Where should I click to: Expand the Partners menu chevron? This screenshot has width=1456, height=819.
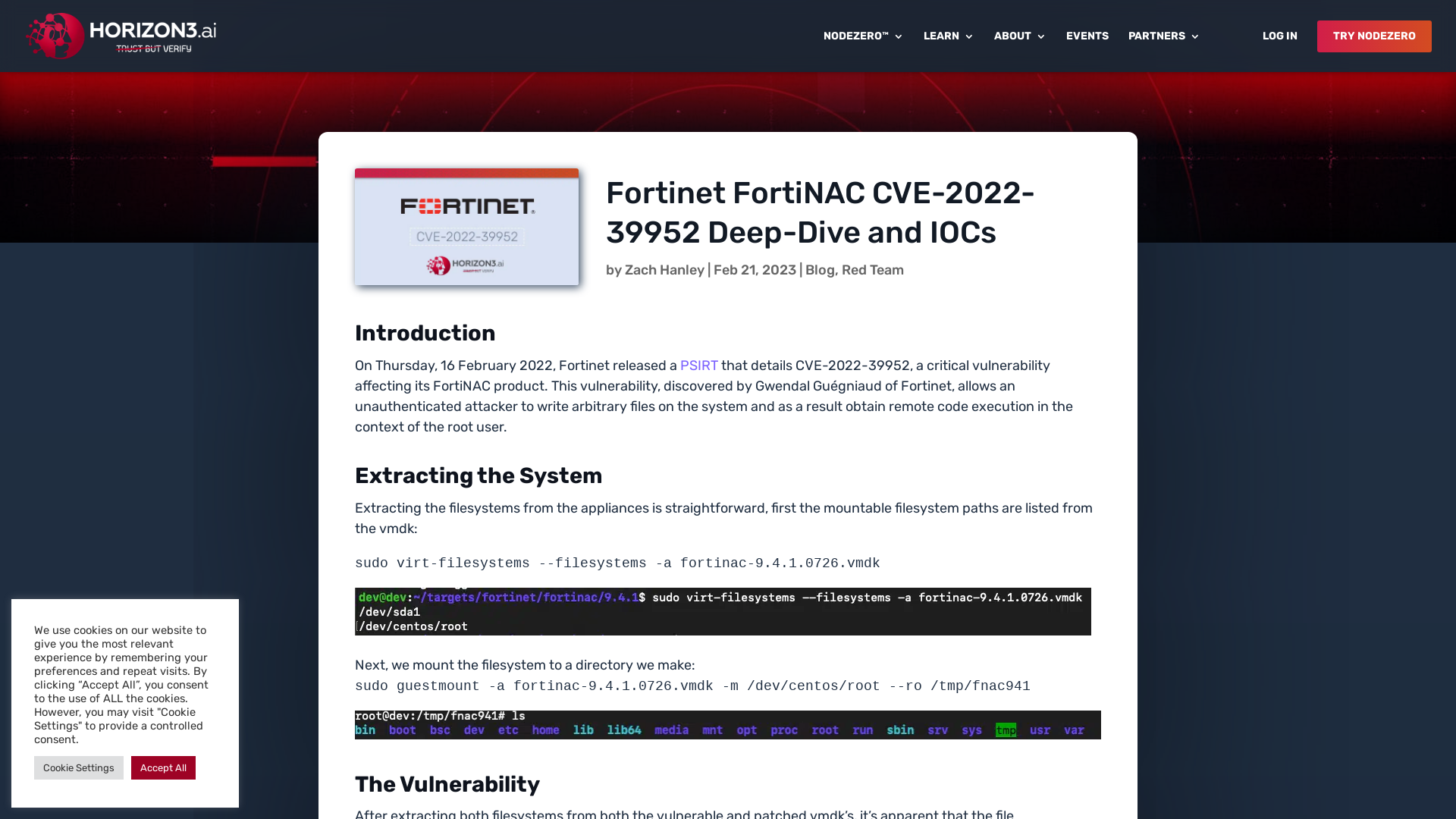pos(1194,36)
